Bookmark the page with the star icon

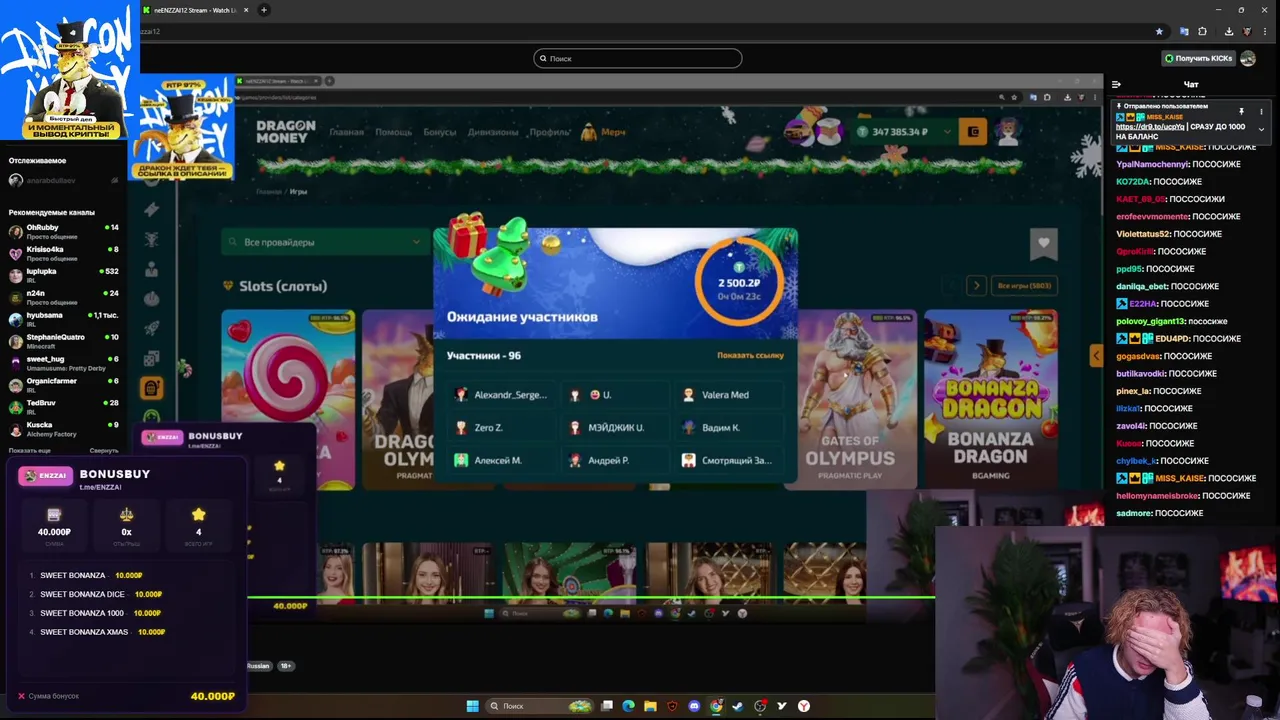(x=1159, y=31)
